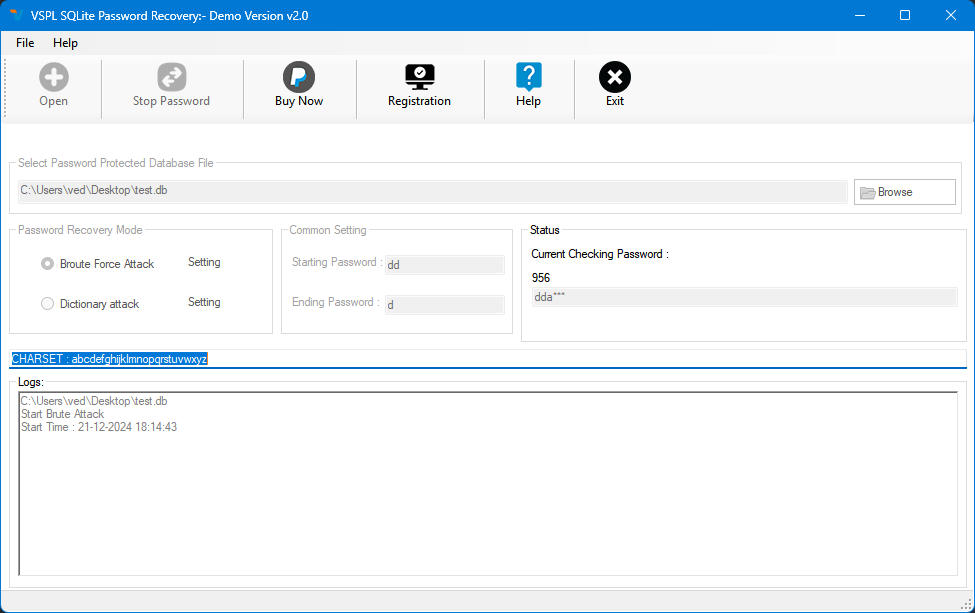Click the VSPL app logo in title bar
This screenshot has width=975, height=613.
[x=16, y=15]
